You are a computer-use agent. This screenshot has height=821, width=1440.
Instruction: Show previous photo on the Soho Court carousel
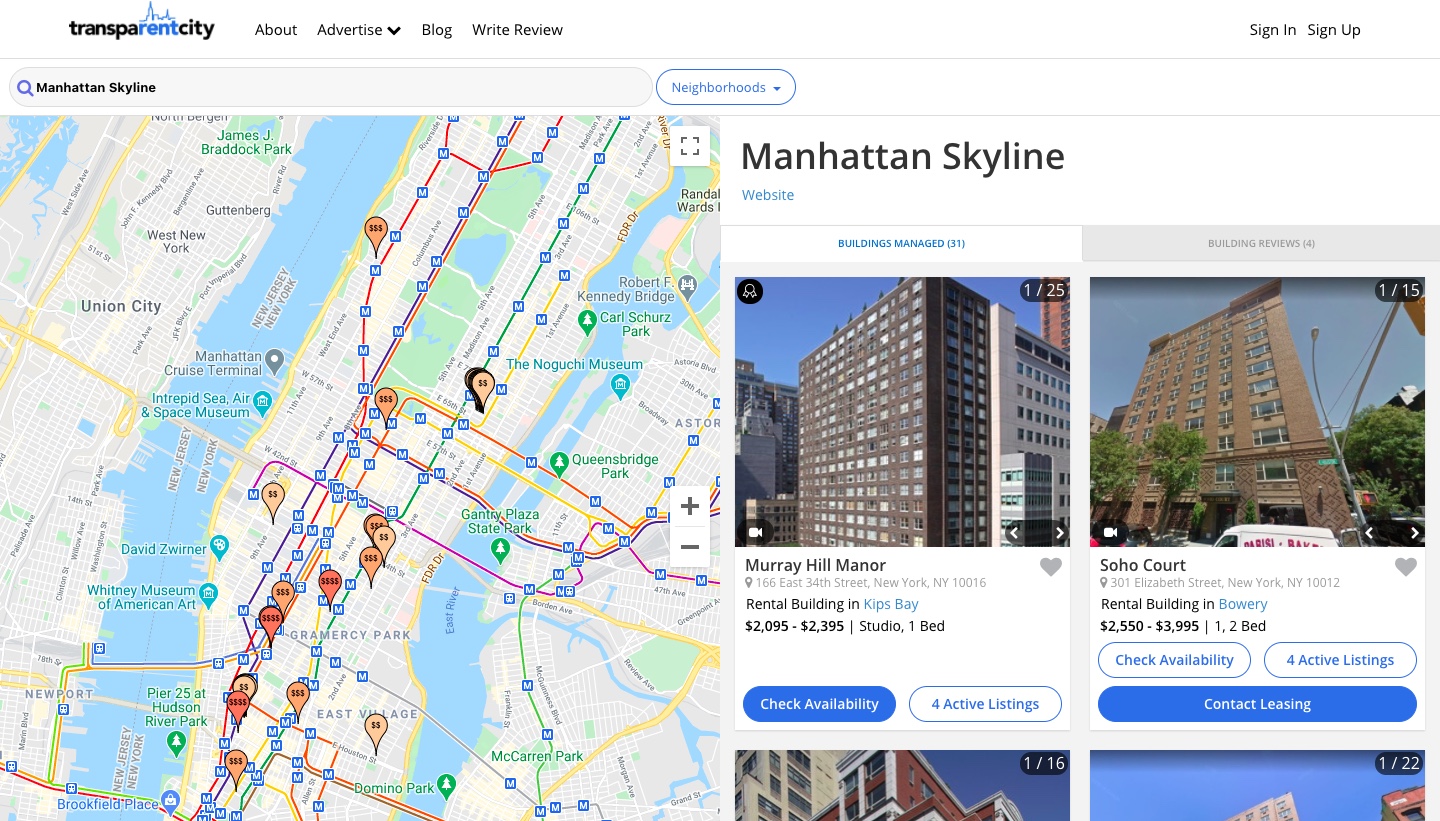pos(1368,533)
